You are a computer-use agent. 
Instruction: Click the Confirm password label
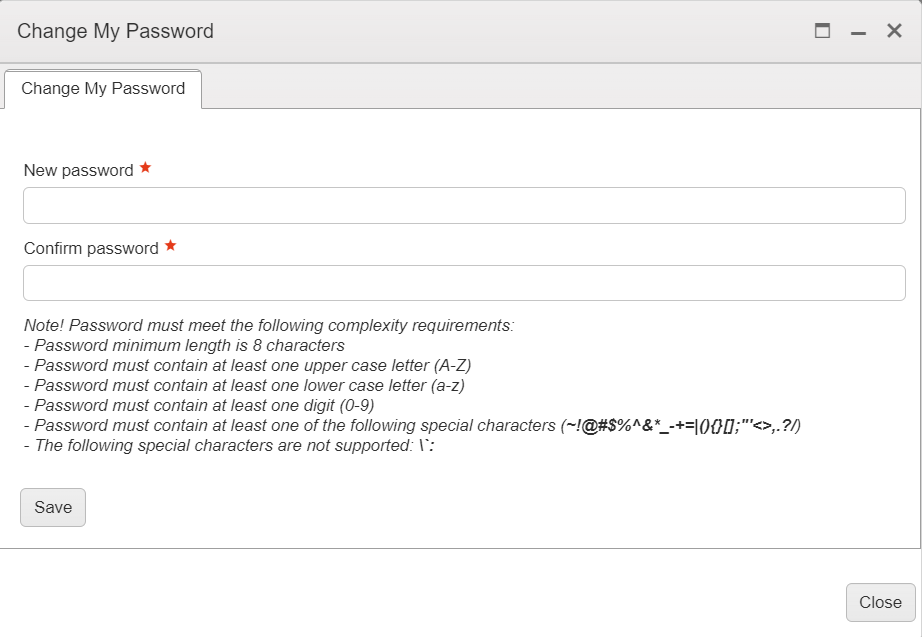pyautogui.click(x=91, y=249)
